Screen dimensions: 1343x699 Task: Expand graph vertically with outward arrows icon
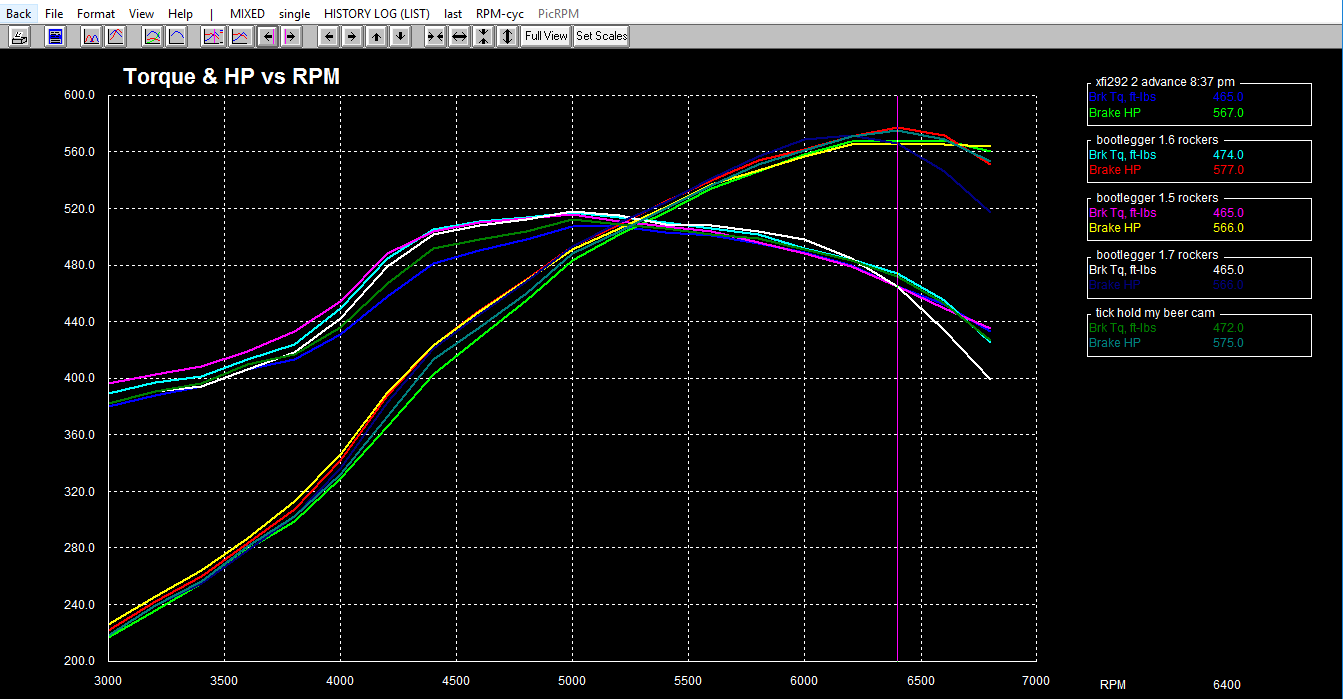pos(507,36)
